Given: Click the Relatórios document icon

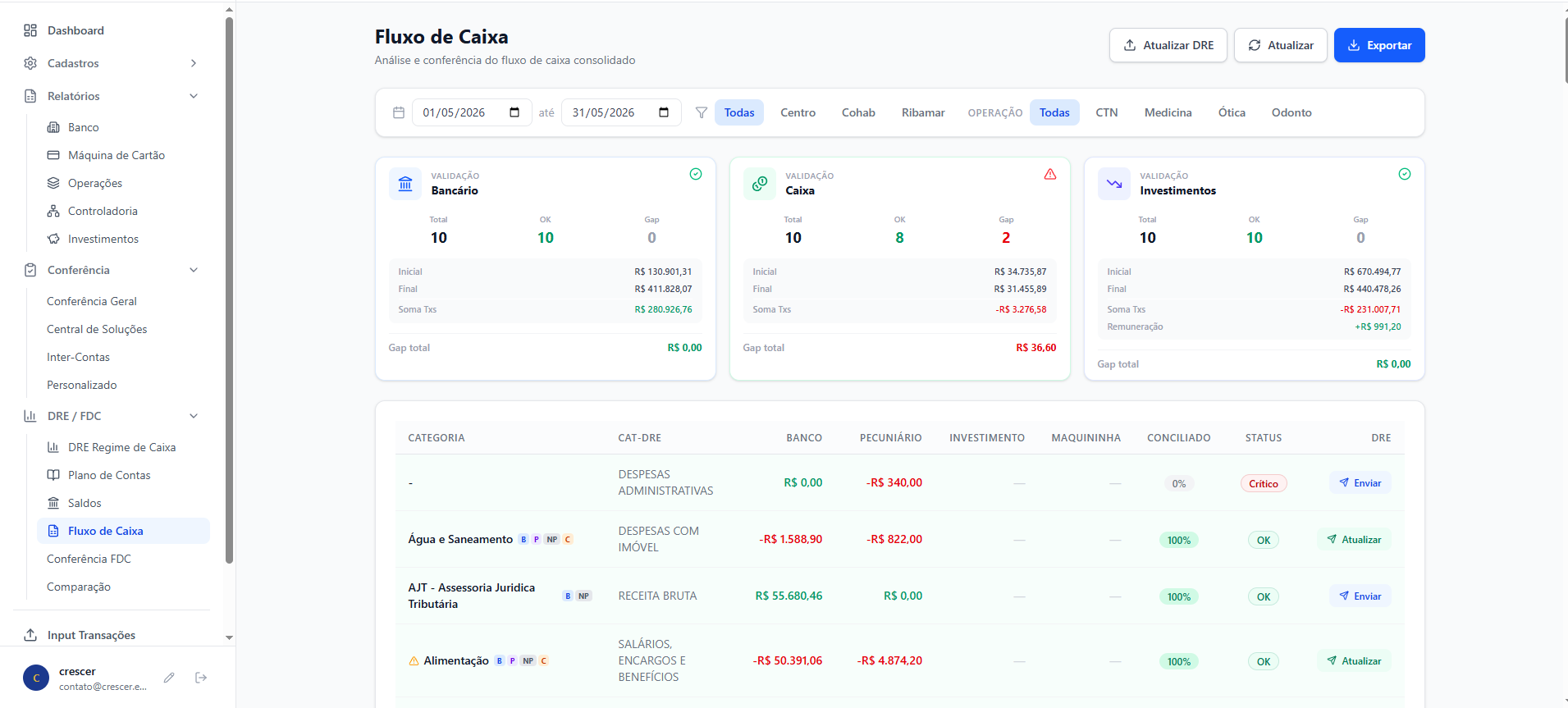Looking at the screenshot, I should [30, 96].
